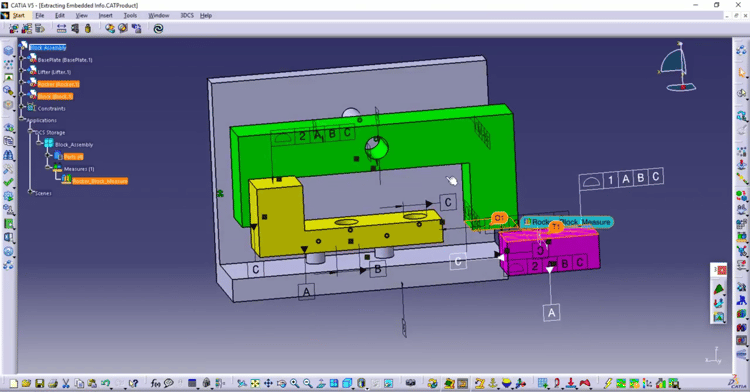Expand the Lifter tree node

pyautogui.click(x=22, y=71)
